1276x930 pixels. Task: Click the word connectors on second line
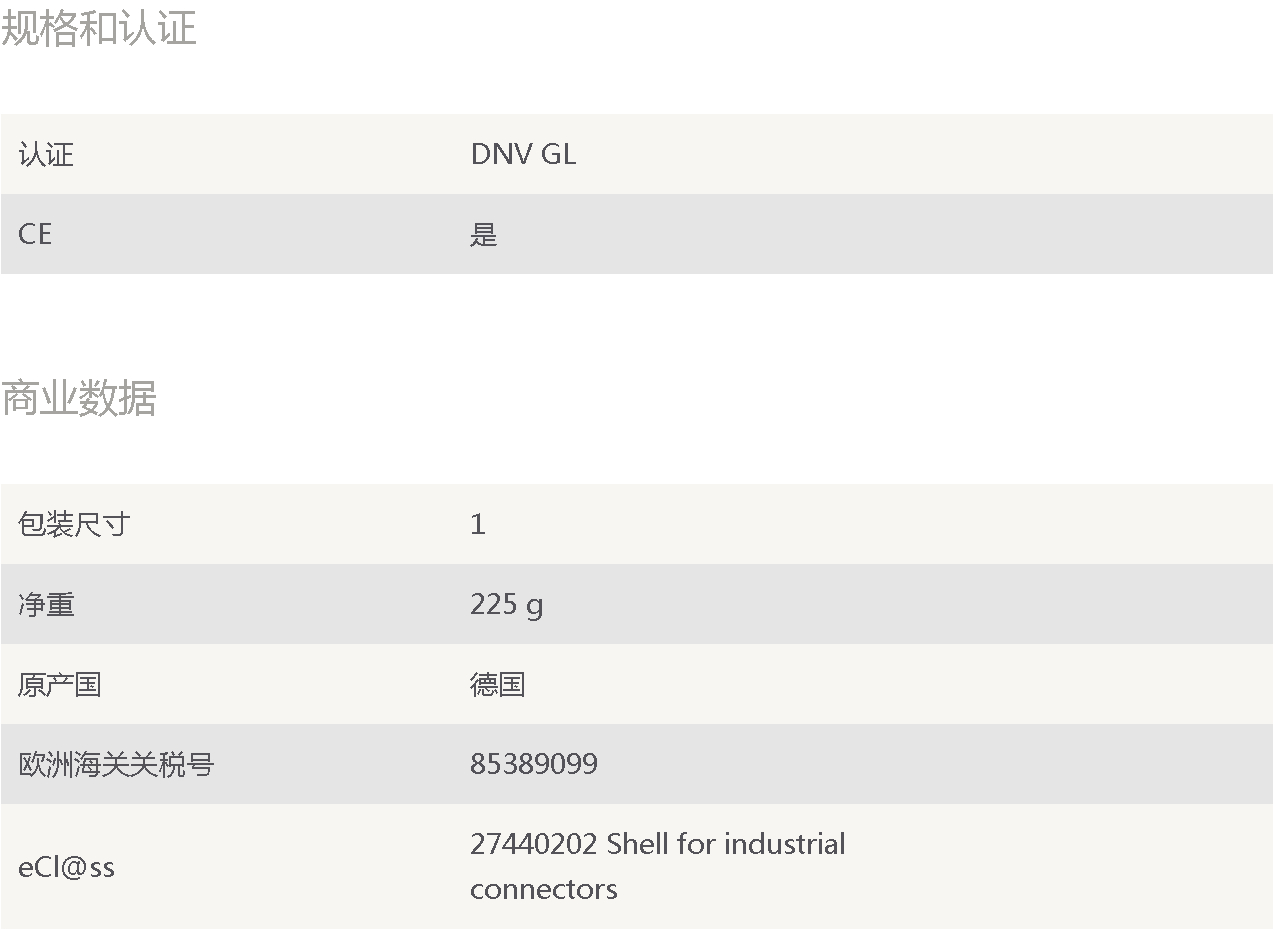click(544, 889)
